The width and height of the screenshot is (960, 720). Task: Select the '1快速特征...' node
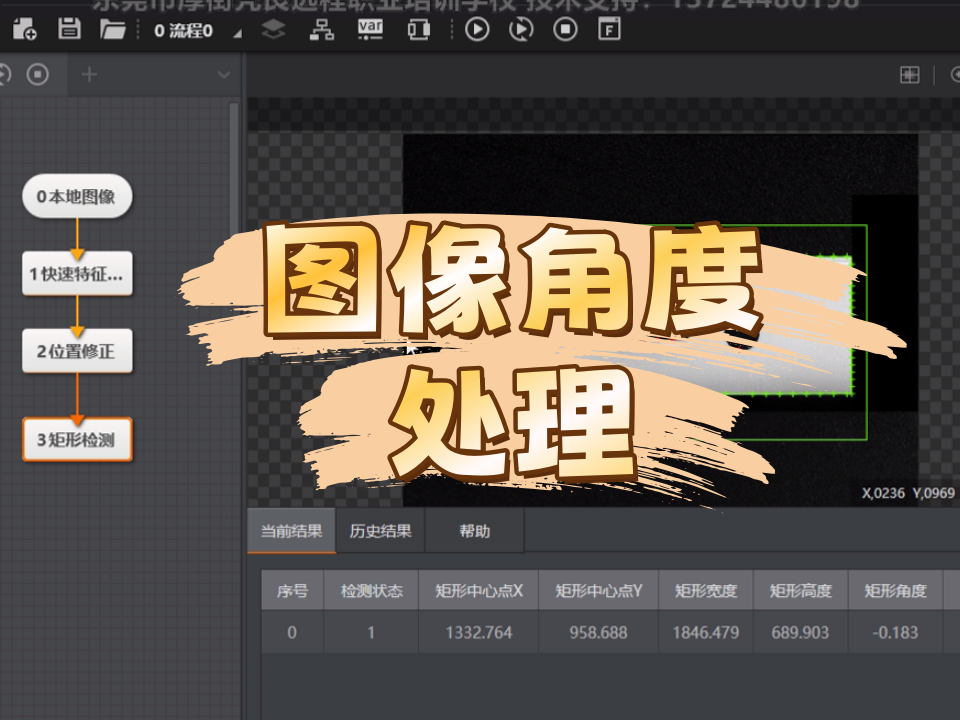(x=77, y=274)
